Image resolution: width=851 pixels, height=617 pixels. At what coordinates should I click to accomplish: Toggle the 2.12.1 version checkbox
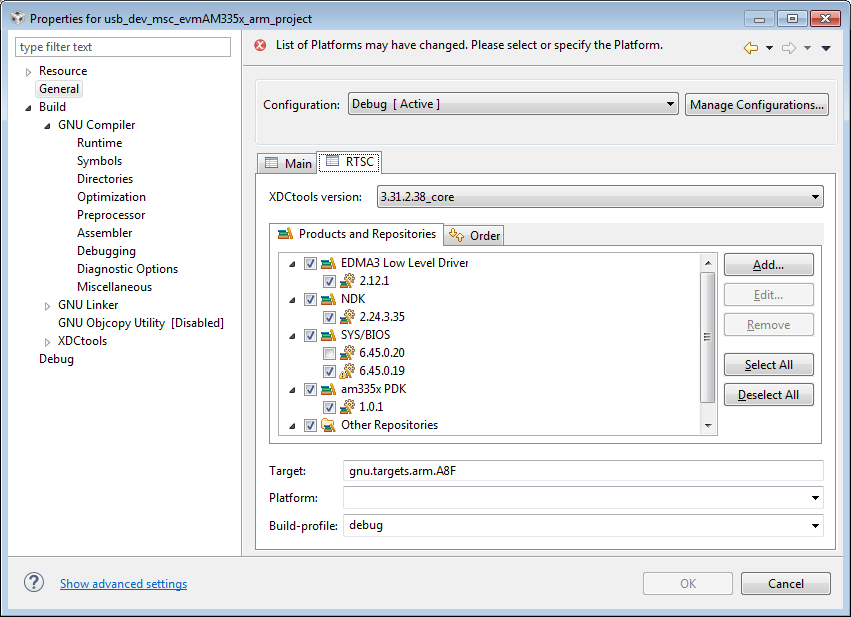pos(329,281)
